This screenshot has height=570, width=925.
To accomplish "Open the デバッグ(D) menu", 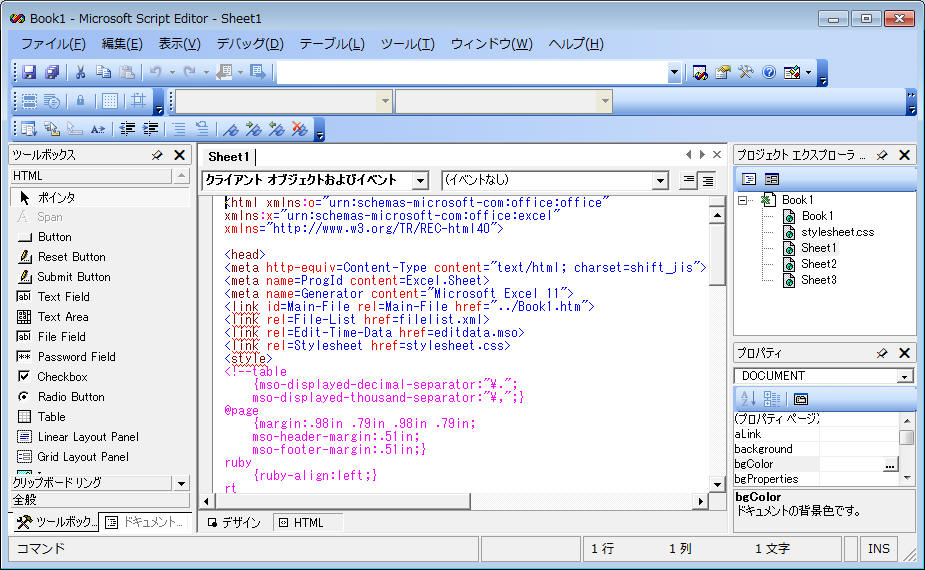I will point(250,44).
